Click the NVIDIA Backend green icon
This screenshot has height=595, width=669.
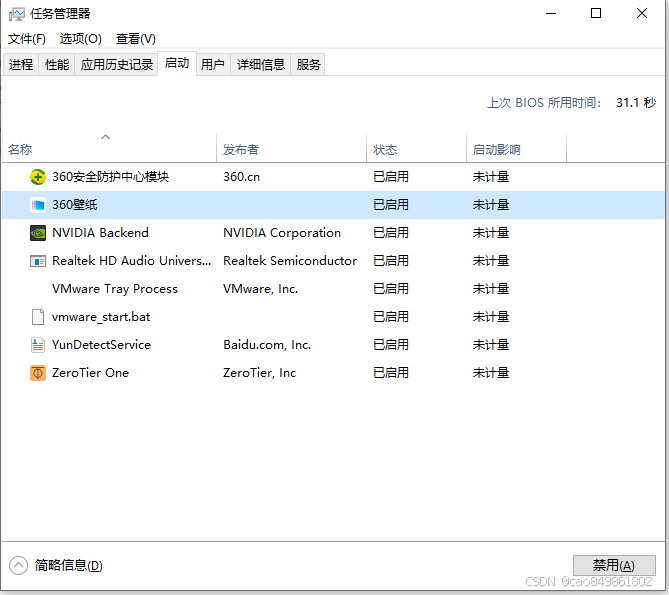pyautogui.click(x=38, y=233)
